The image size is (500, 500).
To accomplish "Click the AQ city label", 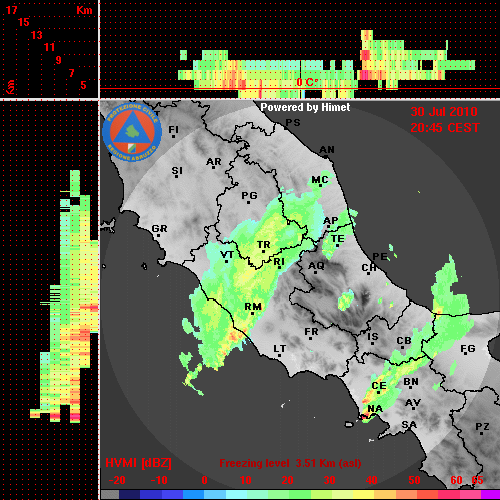I will 316,266.
